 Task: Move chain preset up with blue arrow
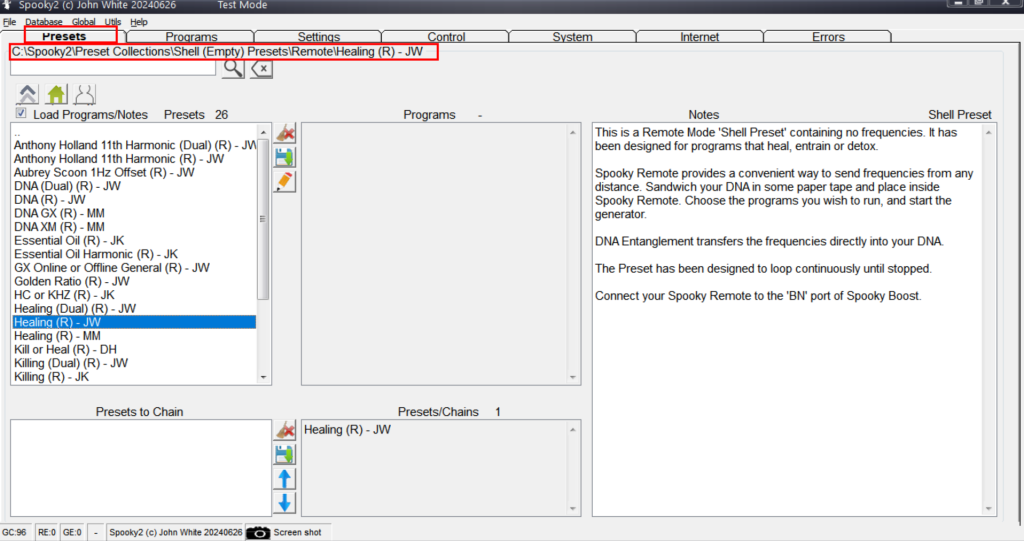(285, 478)
